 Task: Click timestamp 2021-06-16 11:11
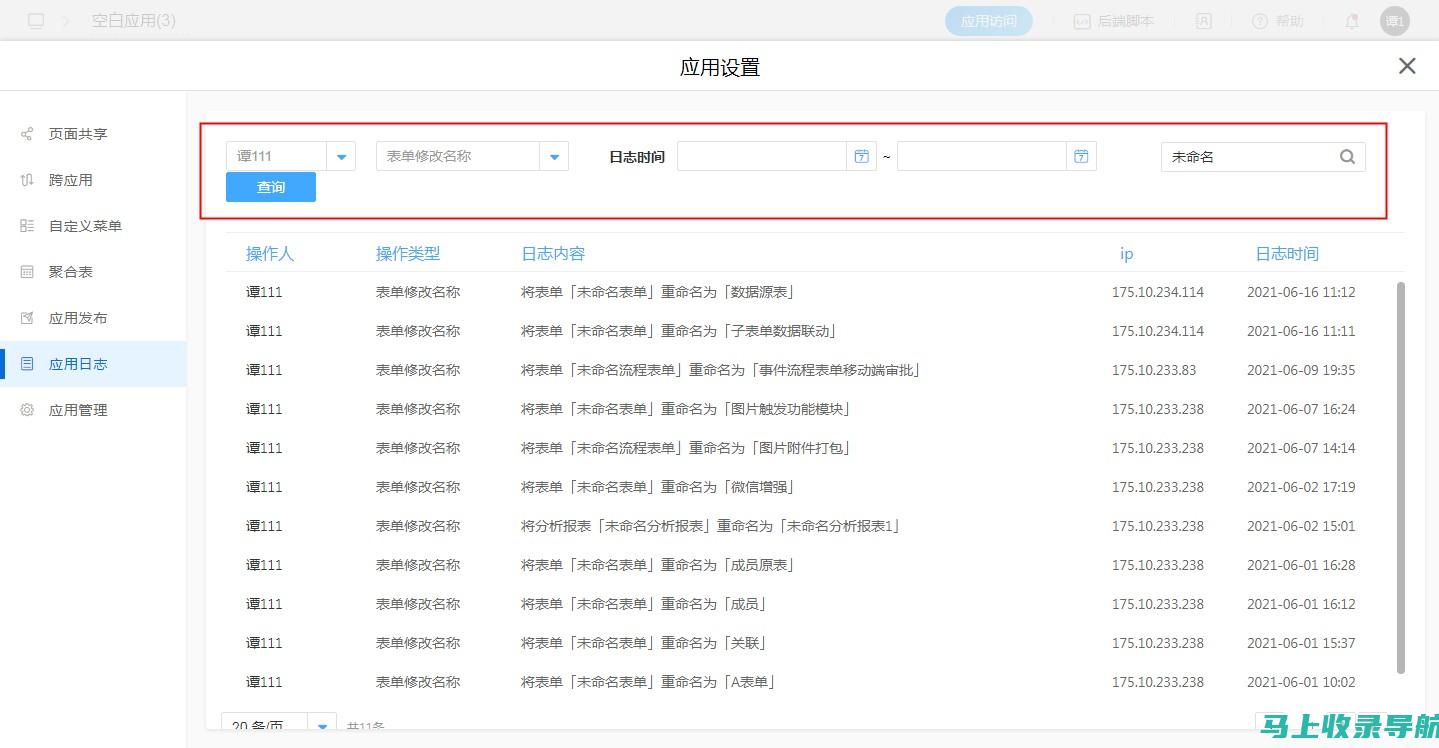[1301, 331]
